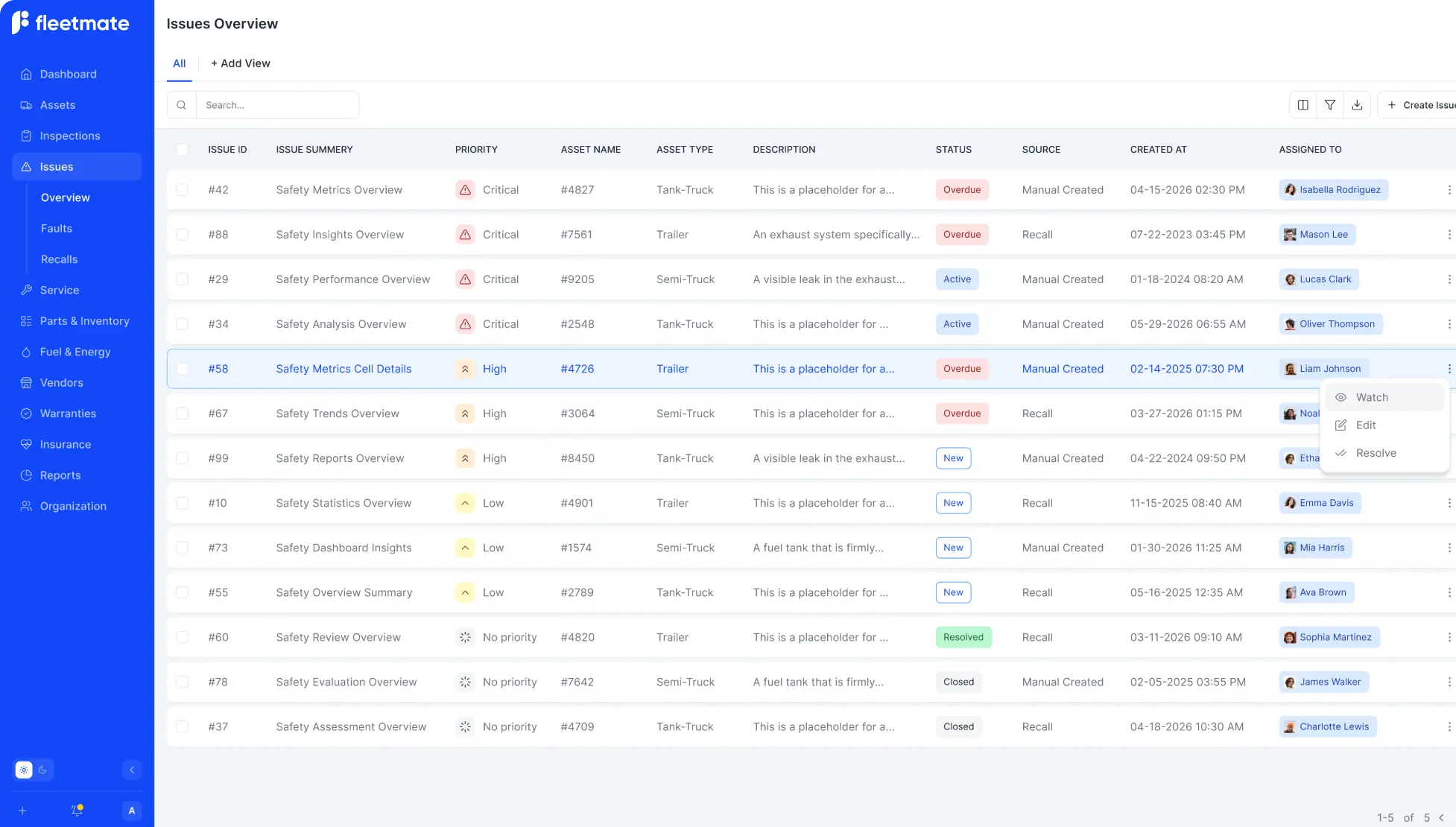
Task: Go to previous page chevron
Action: pos(1441,817)
